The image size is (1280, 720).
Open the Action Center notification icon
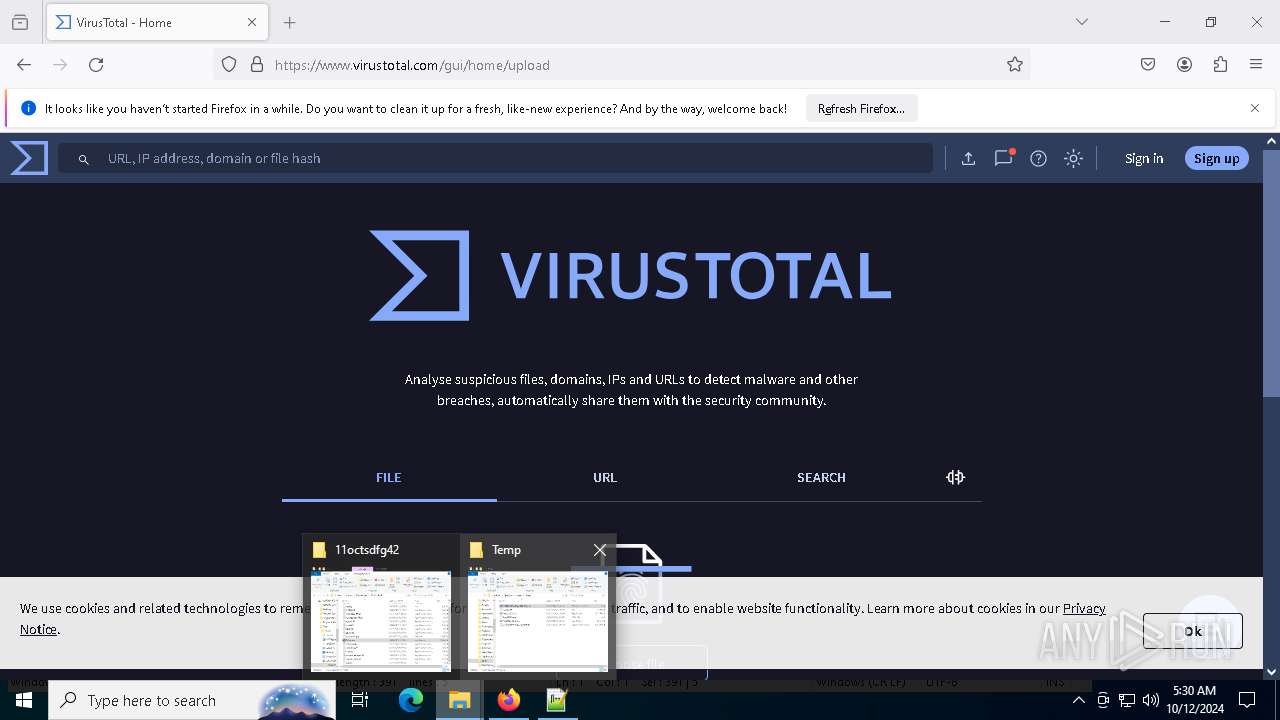[x=1247, y=700]
